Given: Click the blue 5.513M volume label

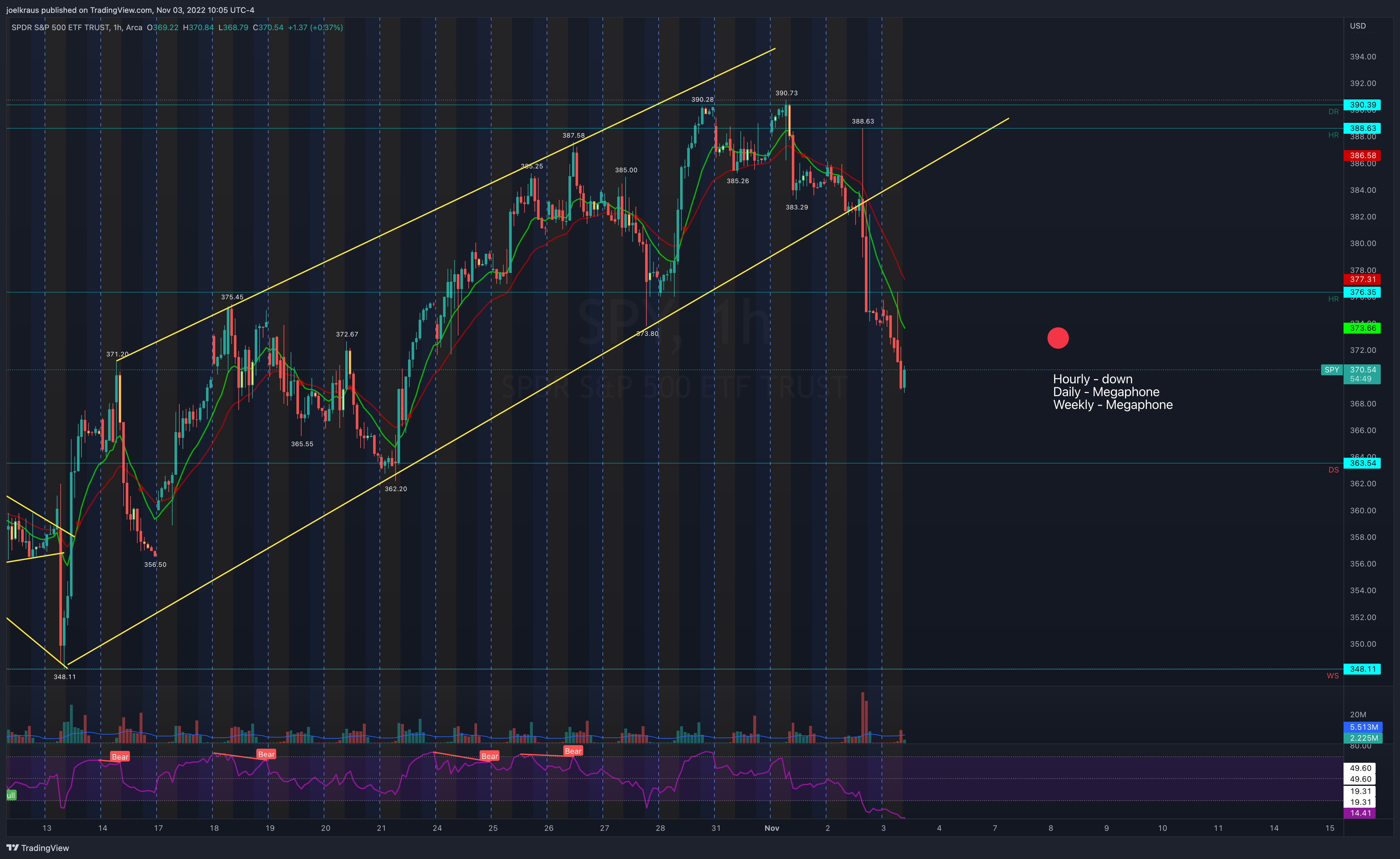Looking at the screenshot, I should tap(1362, 727).
